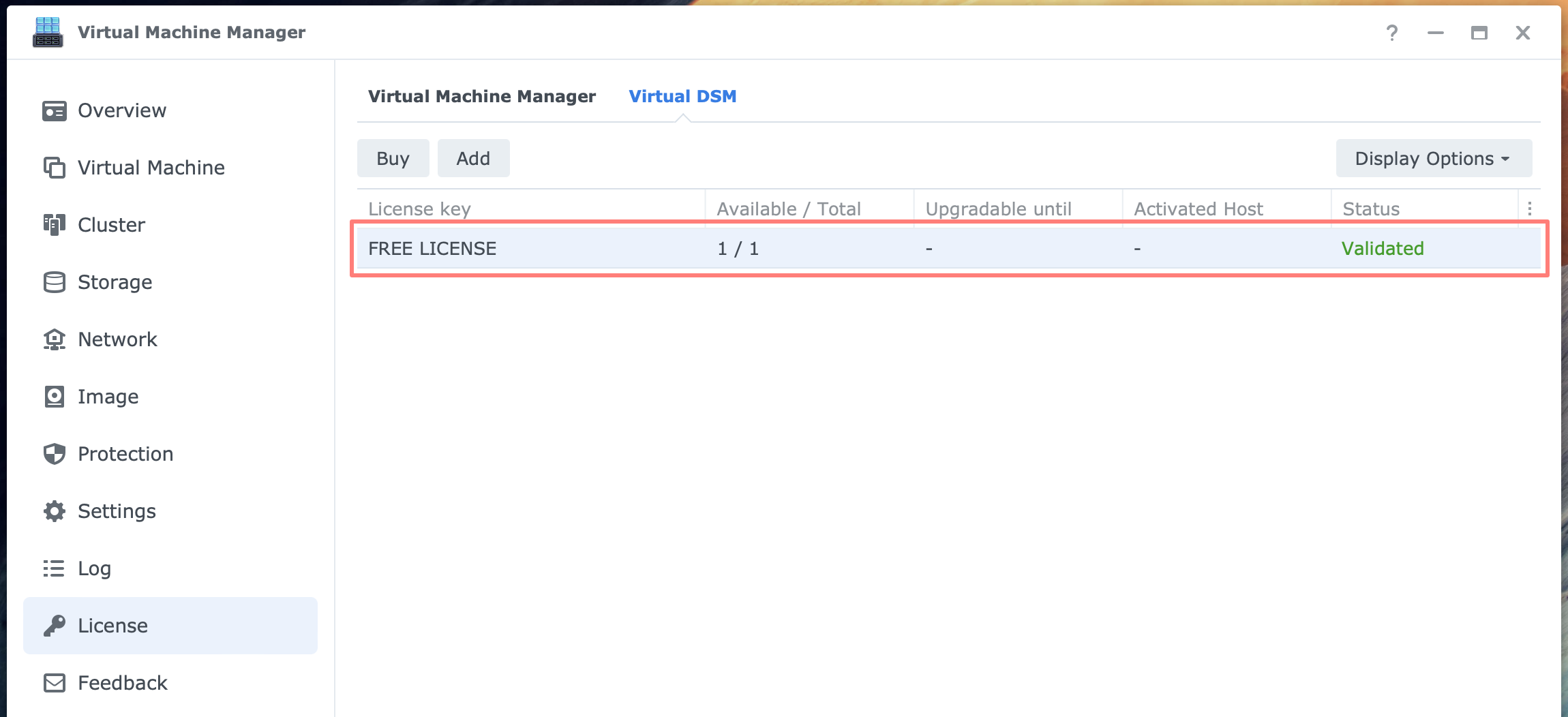Open the Overview section label
This screenshot has height=717, width=1568.
pos(122,110)
